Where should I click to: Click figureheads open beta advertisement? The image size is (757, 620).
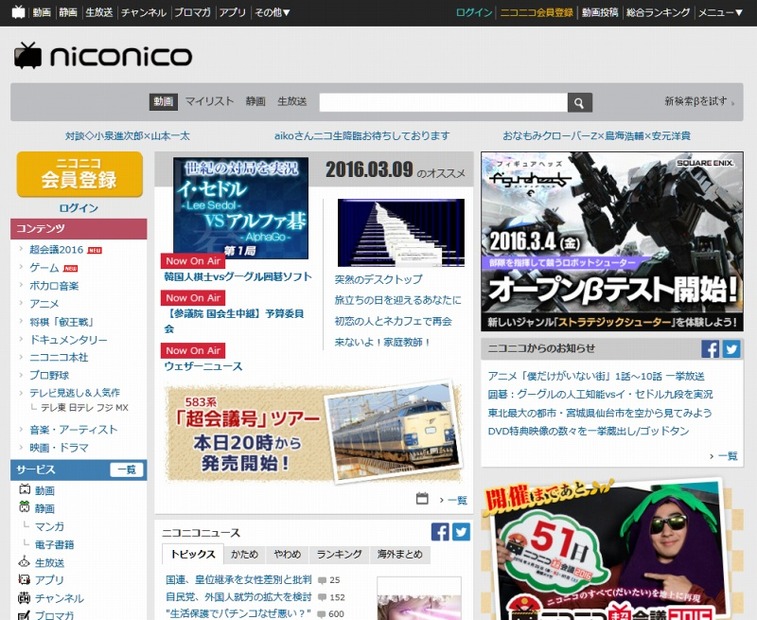click(612, 241)
